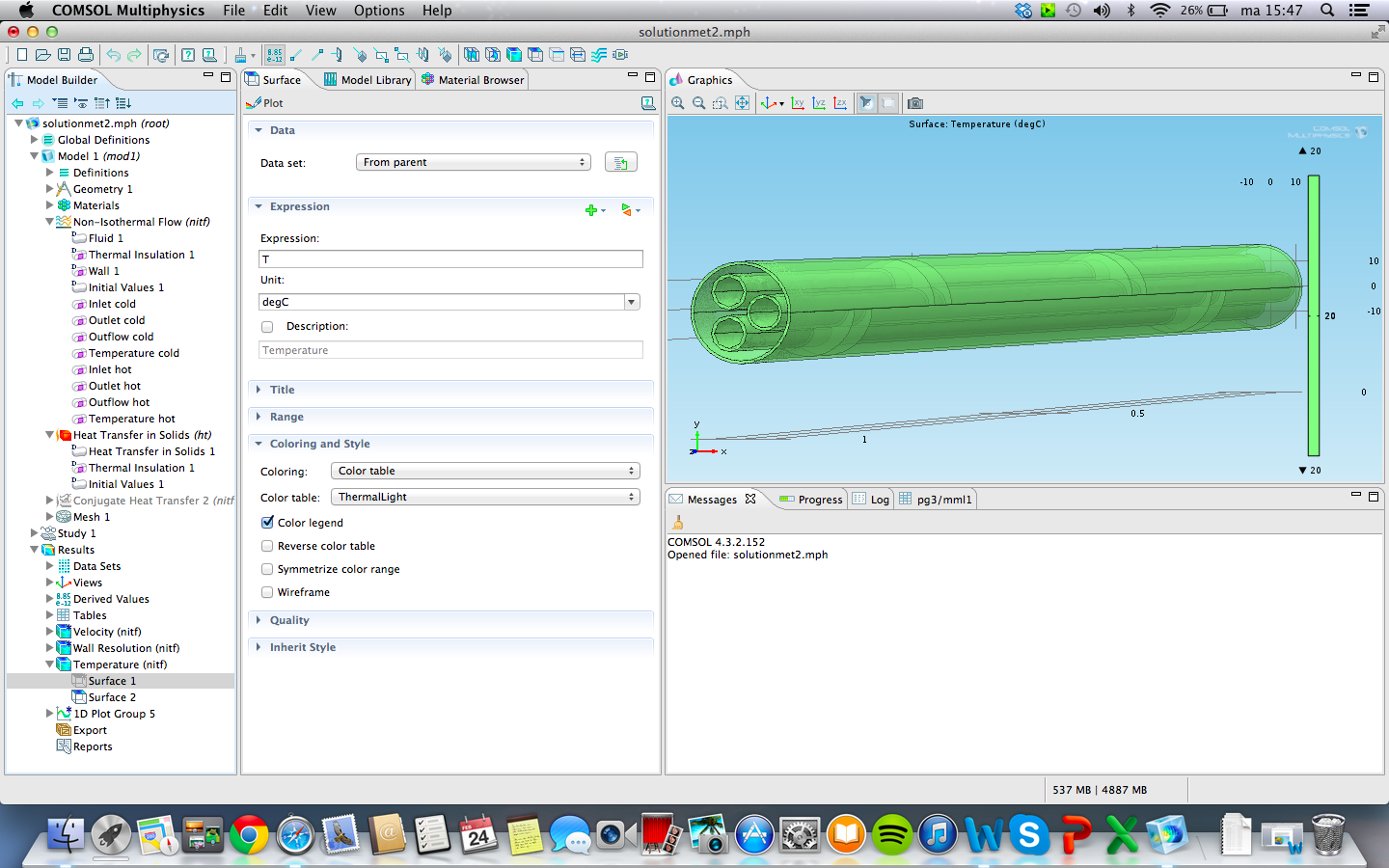Enable Reverse color table option
1389x868 pixels.
click(x=268, y=546)
